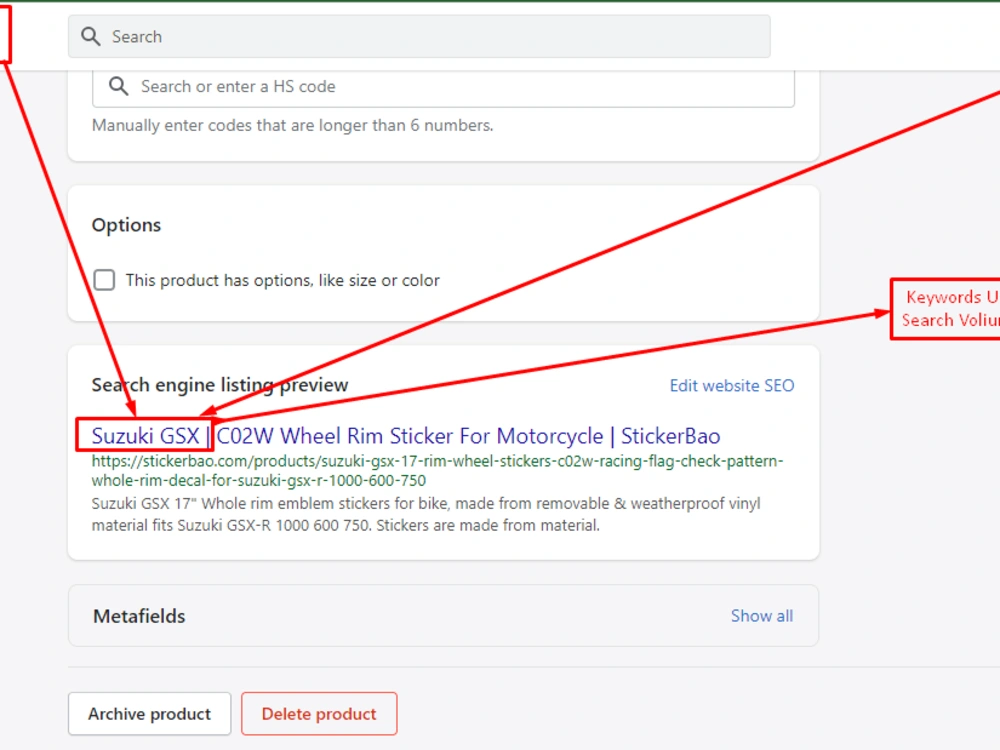Click the magnifier icon in top Search bar
This screenshot has height=750, width=1000.
tap(91, 36)
